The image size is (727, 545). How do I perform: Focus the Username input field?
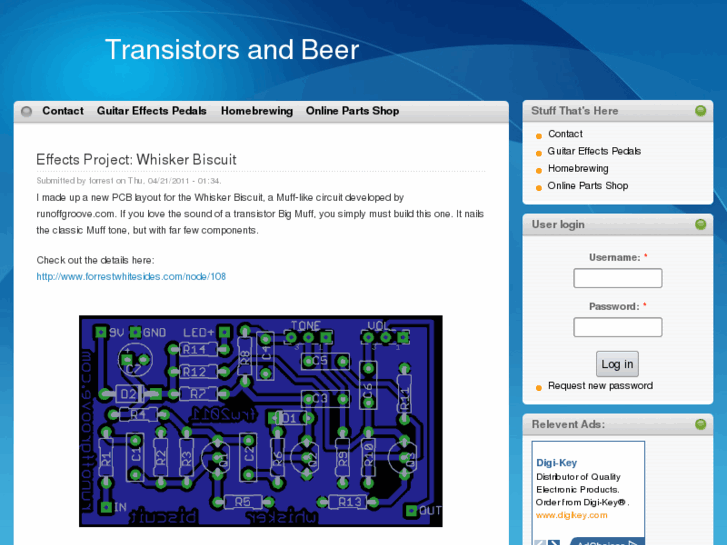coord(618,278)
